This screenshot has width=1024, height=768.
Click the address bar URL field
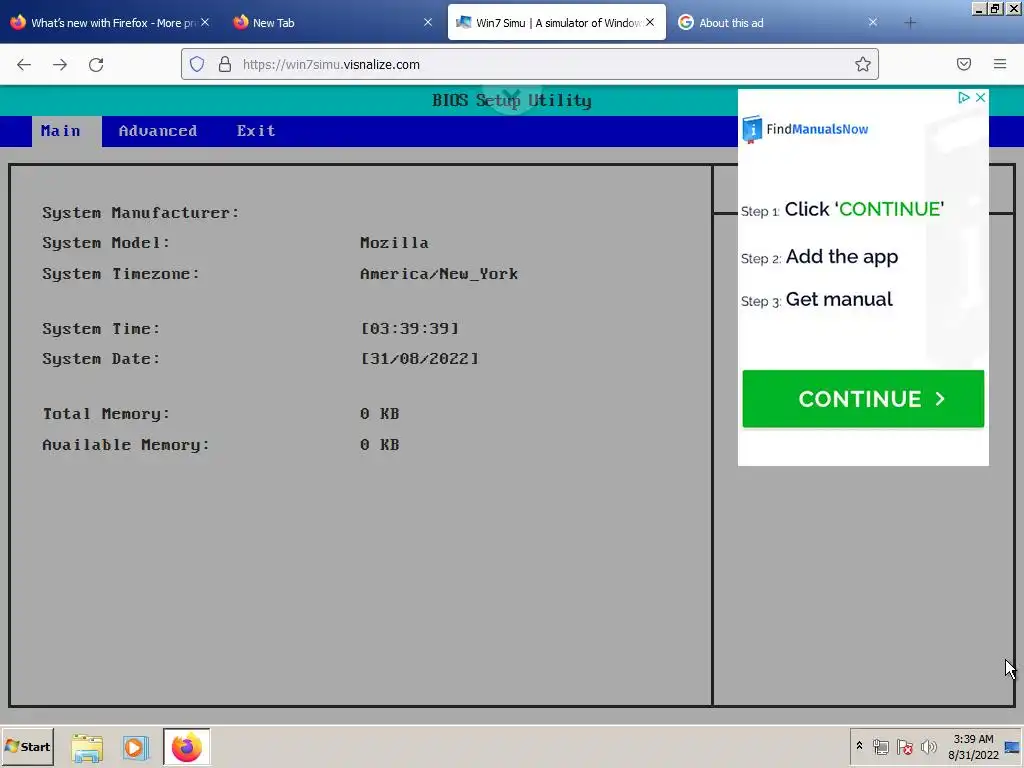pyautogui.click(x=529, y=64)
